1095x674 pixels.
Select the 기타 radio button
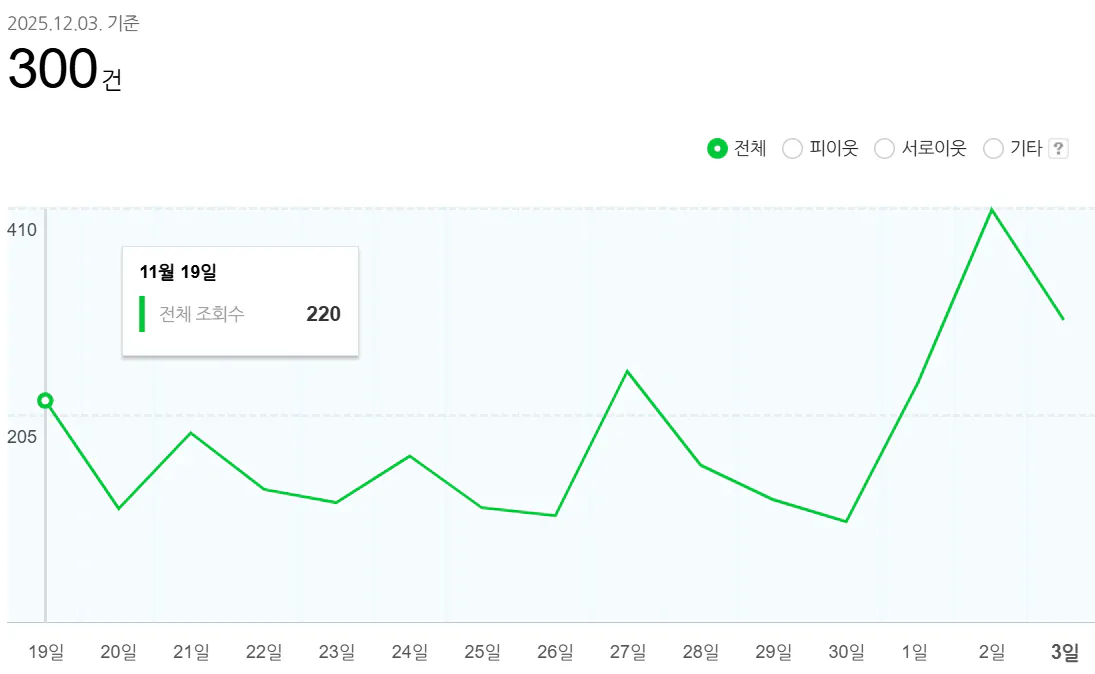(x=994, y=148)
